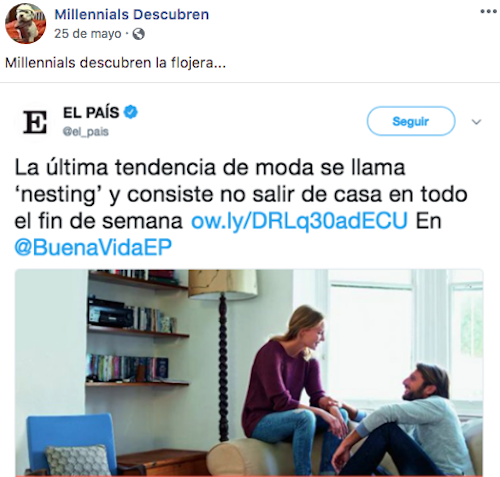The width and height of the screenshot is (500, 477).
Task: Open the three-dot post options menu
Action: coord(488,12)
